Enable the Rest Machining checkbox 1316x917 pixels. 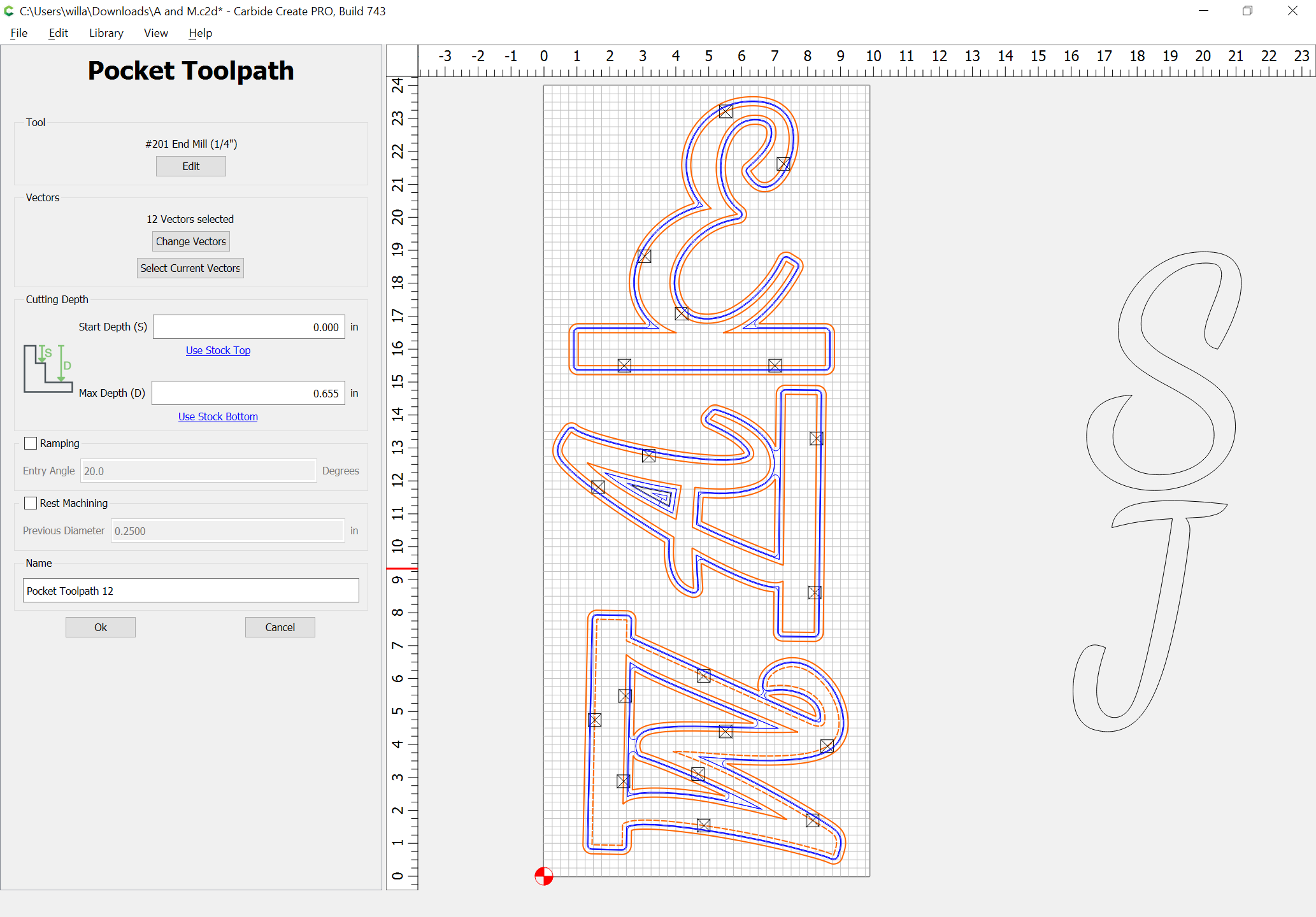click(31, 503)
